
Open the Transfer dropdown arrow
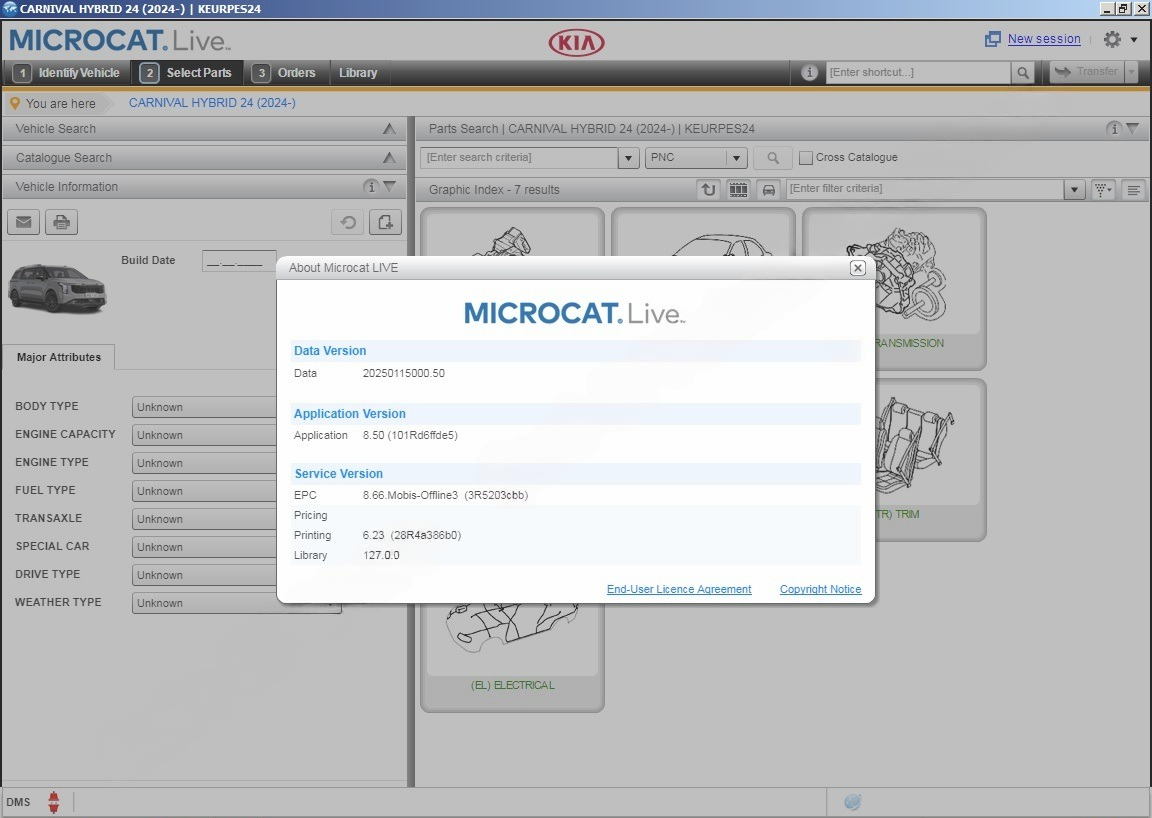coord(1131,72)
